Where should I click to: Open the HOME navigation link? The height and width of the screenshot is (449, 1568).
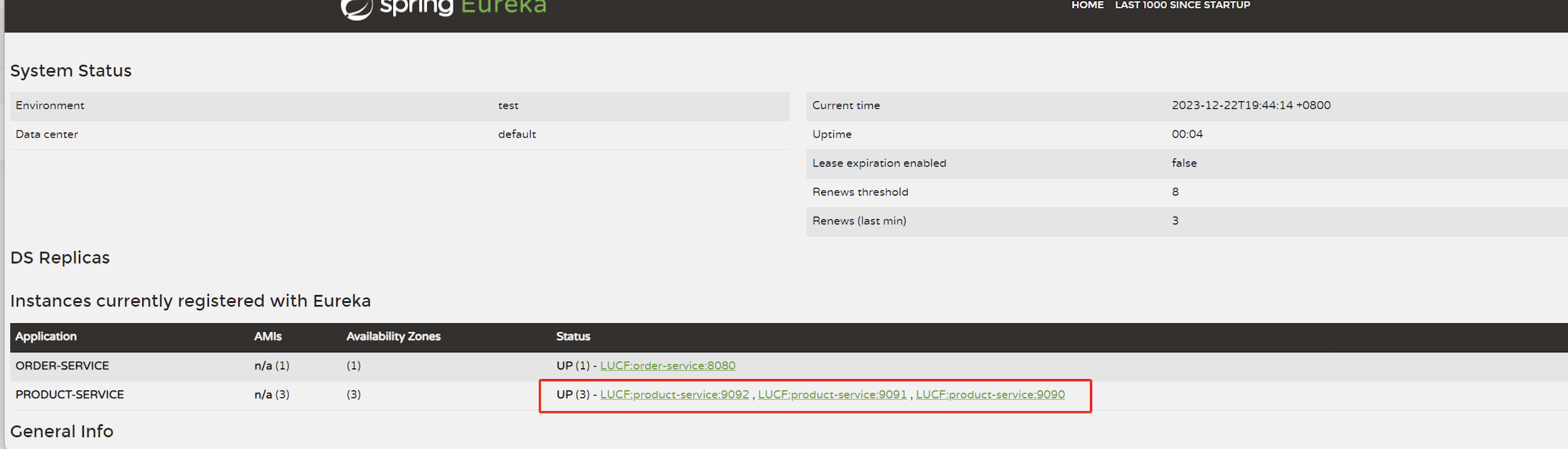[1087, 6]
